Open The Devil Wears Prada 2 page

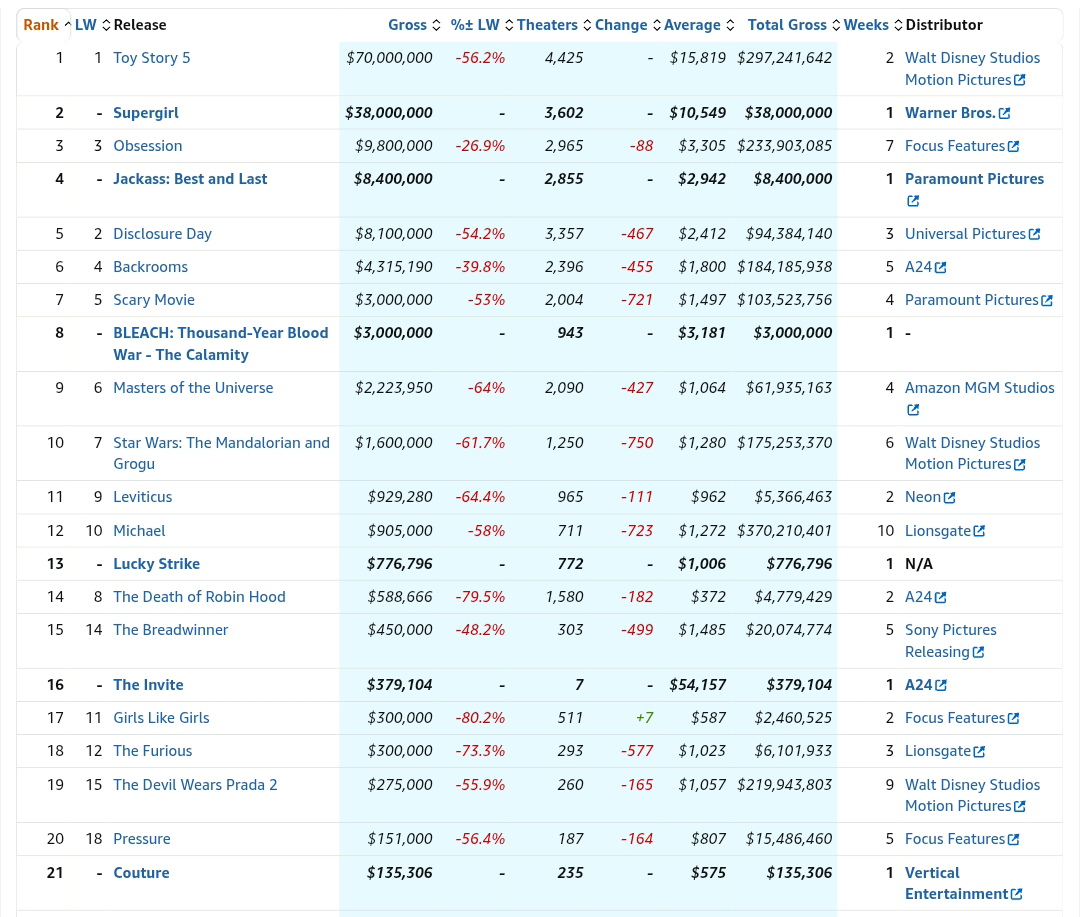pyautogui.click(x=195, y=785)
